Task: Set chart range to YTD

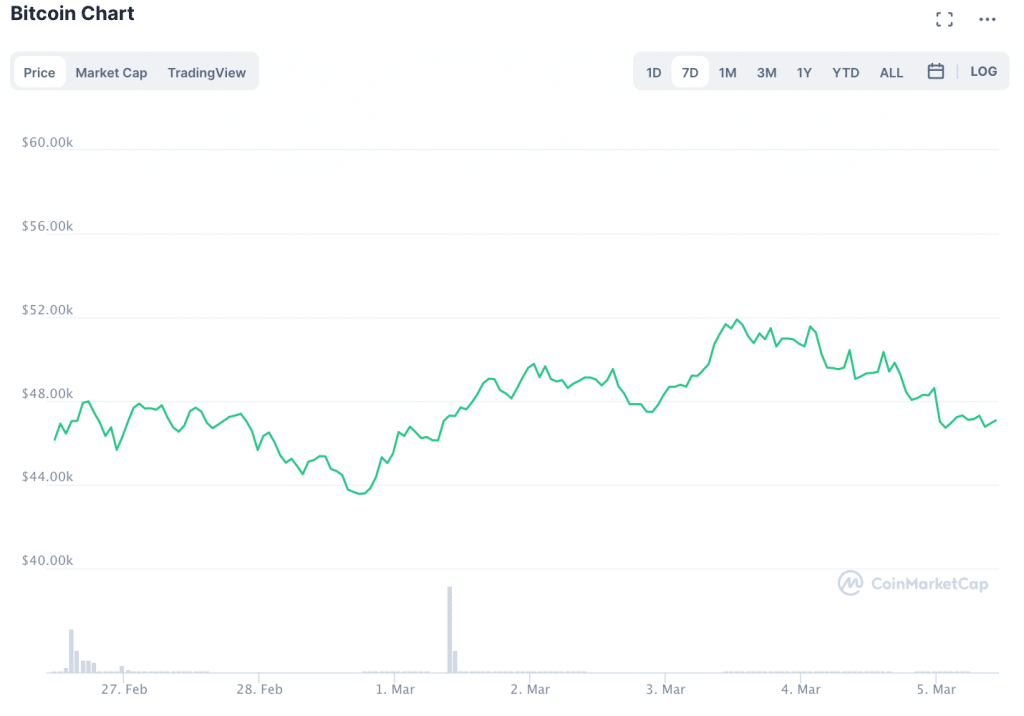Action: tap(846, 72)
